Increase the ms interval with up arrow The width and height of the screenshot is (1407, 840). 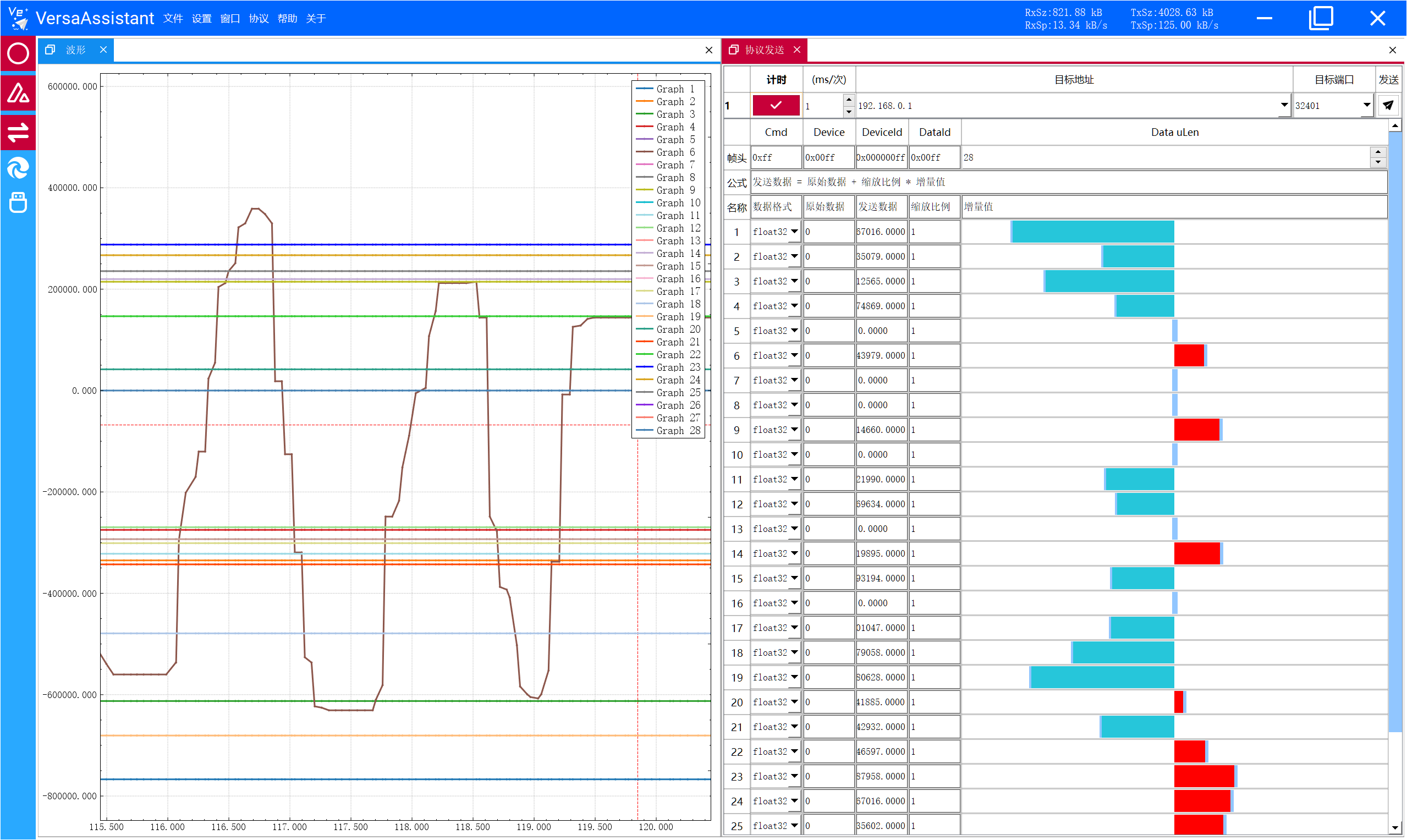[x=848, y=100]
